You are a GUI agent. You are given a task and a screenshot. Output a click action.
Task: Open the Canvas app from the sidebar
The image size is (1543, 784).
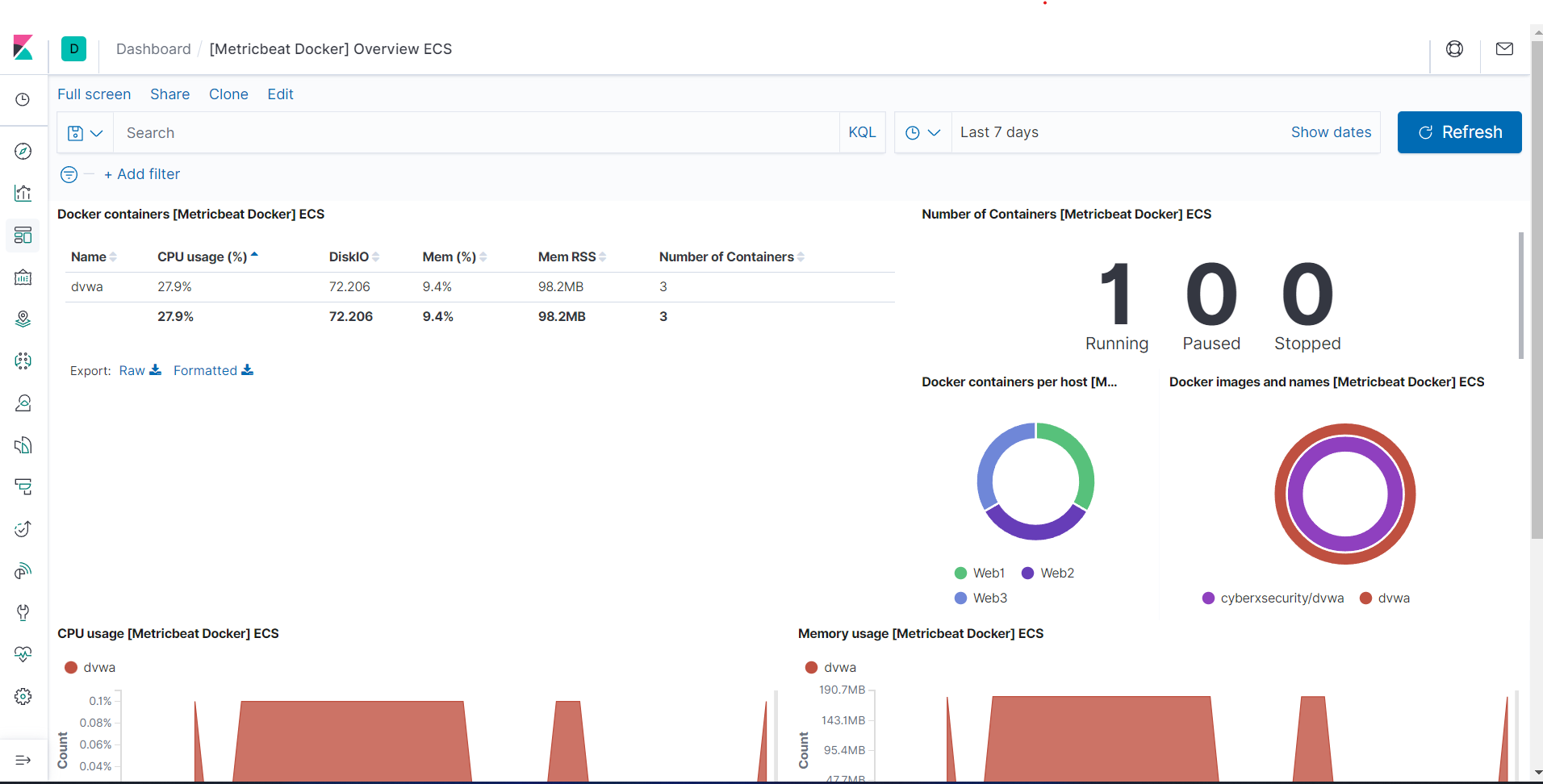pyautogui.click(x=23, y=277)
